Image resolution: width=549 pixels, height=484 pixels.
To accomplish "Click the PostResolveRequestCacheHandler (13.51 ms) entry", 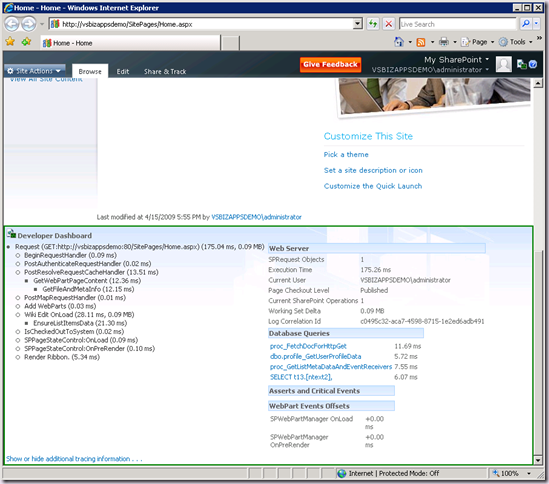I will pyautogui.click(x=91, y=272).
